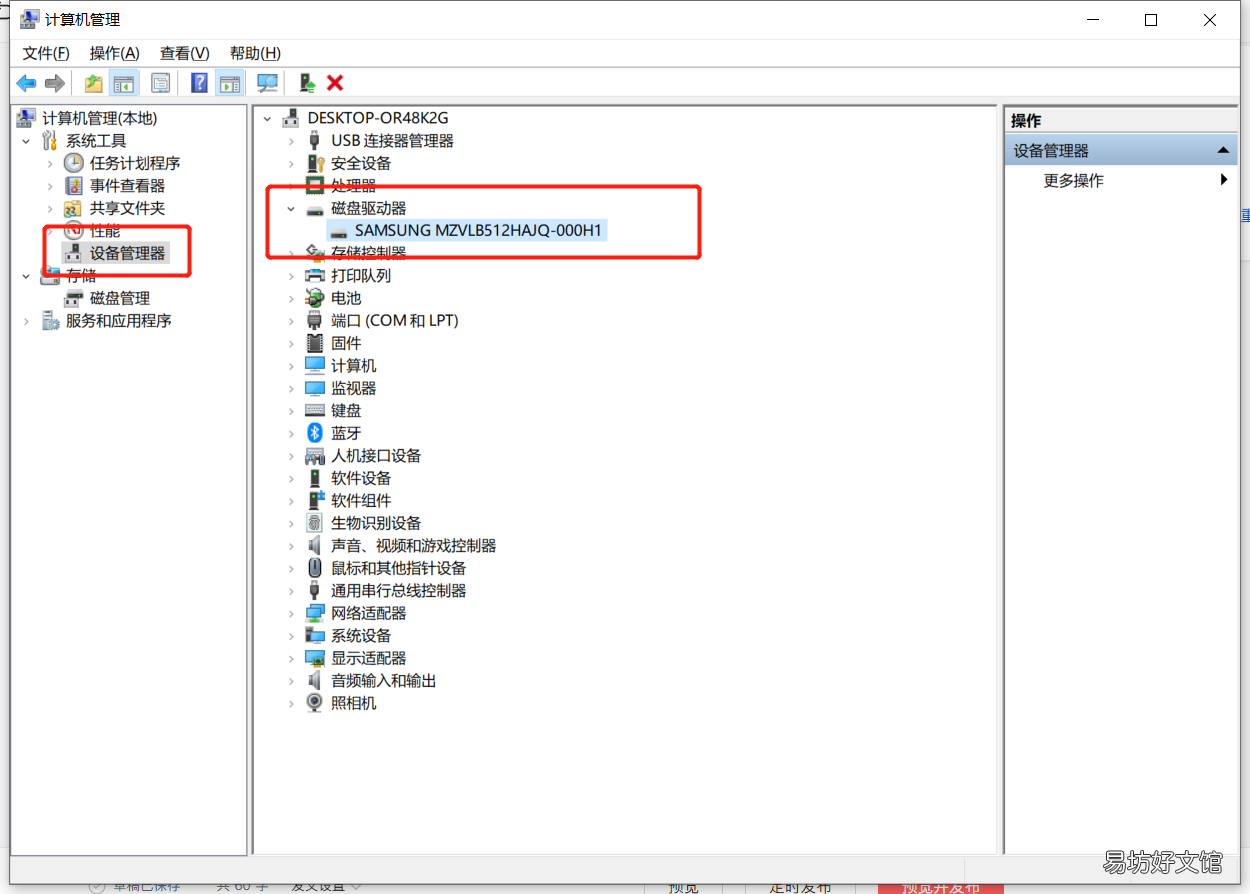1250x894 pixels.
Task: Click the 监视器 monitor icon
Action: tap(315, 388)
